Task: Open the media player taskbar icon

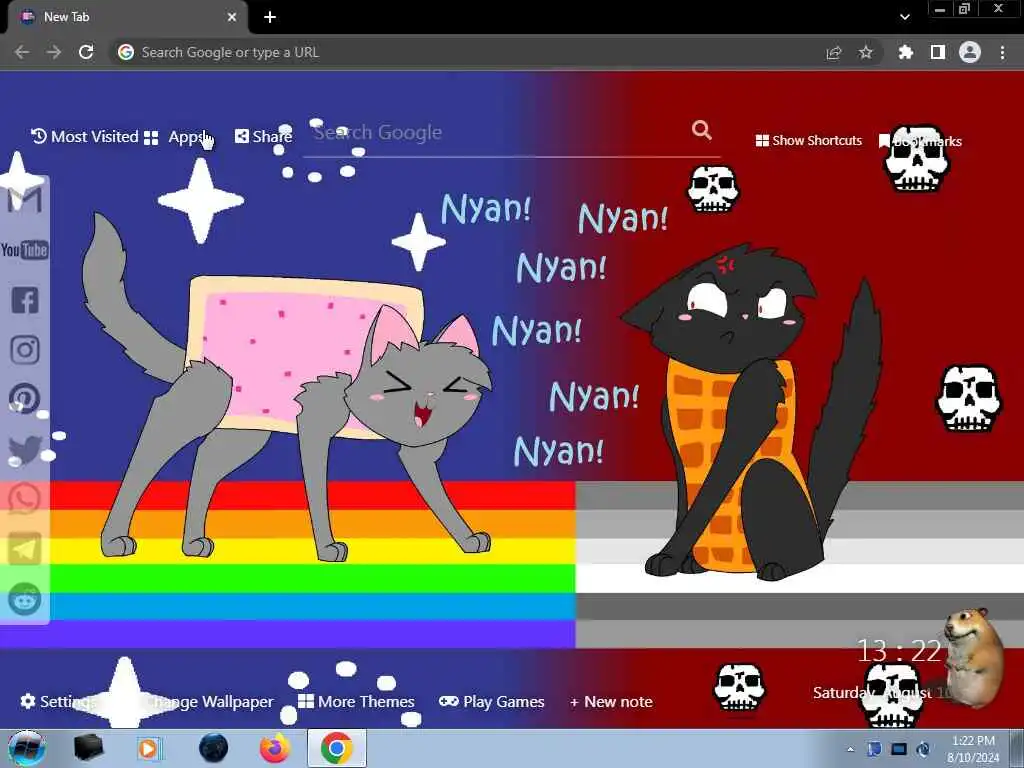Action: coord(148,748)
